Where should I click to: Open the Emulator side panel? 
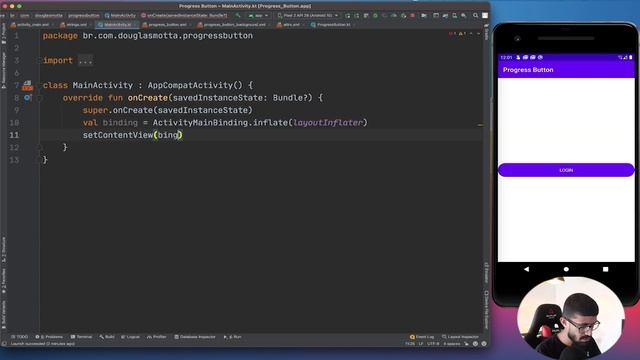pos(487,273)
